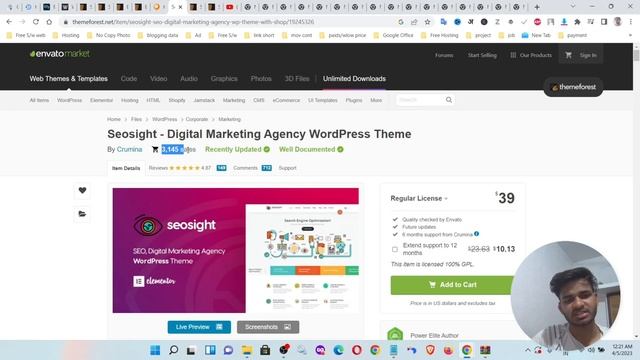Viewport: 640px width, 360px height.
Task: Open the Windows Start menu
Action: tap(155, 350)
